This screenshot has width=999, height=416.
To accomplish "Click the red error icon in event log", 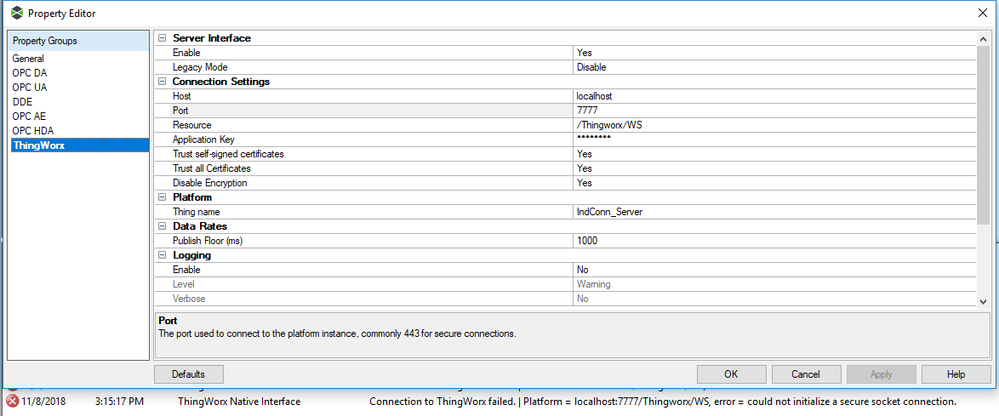I will 12,401.
